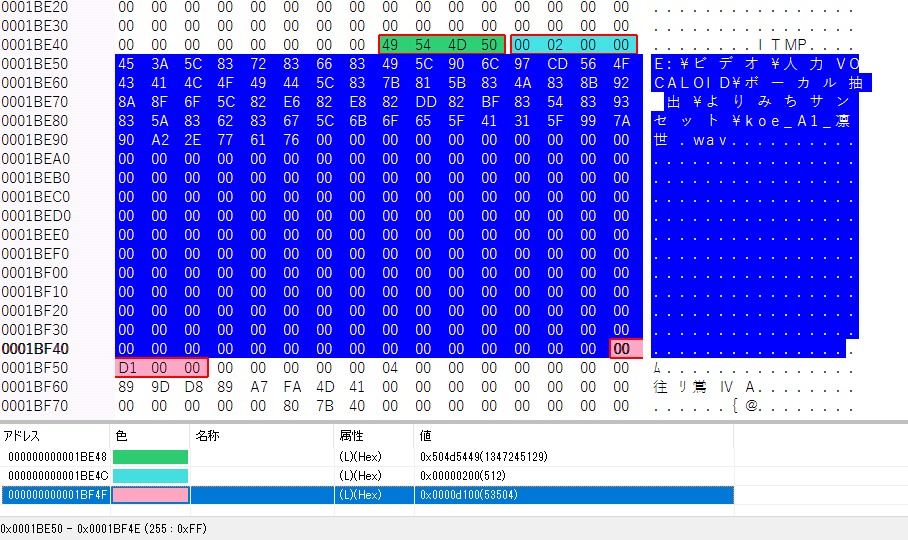Click the cyan byte 02 in row 0001BE40
908x540 pixels.
(555, 45)
